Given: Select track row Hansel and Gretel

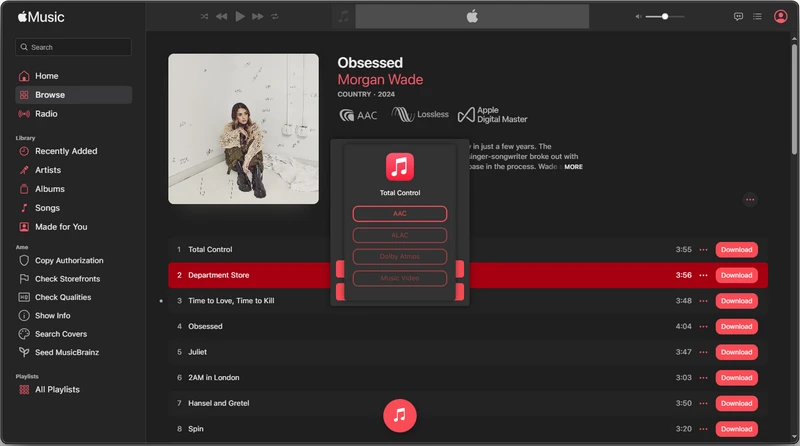Looking at the screenshot, I should point(468,403).
